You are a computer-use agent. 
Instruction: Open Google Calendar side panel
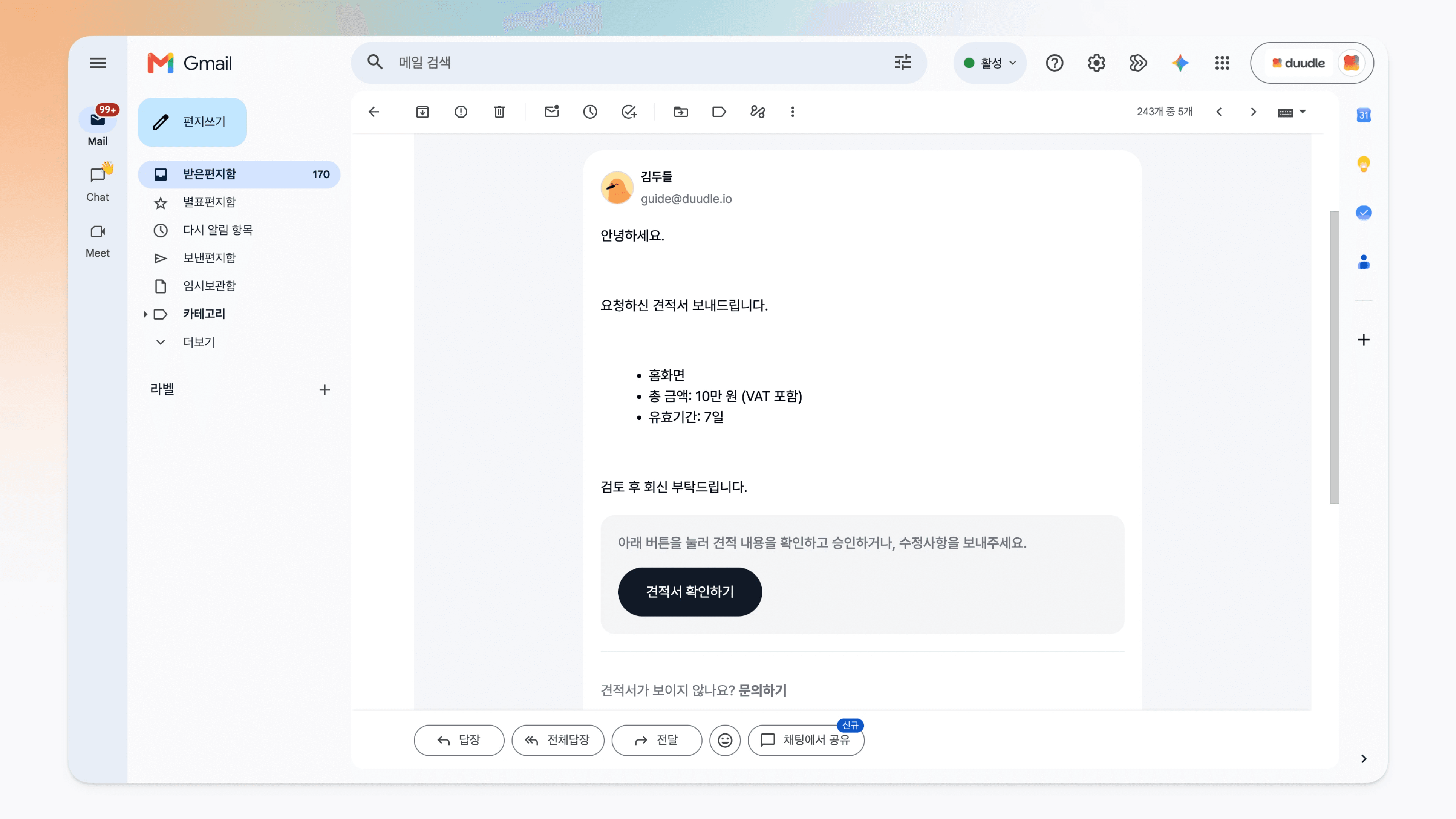click(x=1363, y=115)
